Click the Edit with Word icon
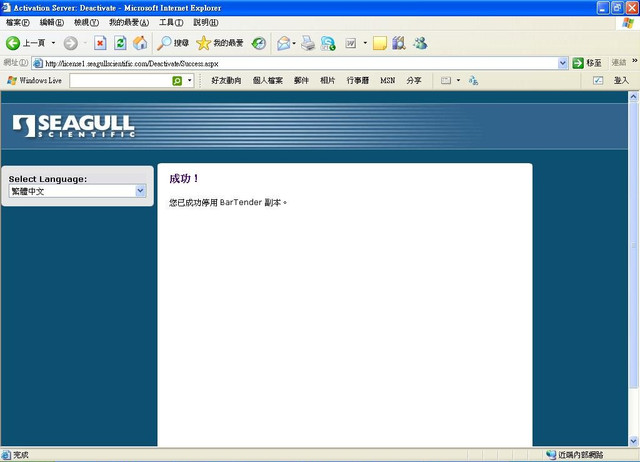Viewport: 640px width, 462px height. [x=351, y=43]
